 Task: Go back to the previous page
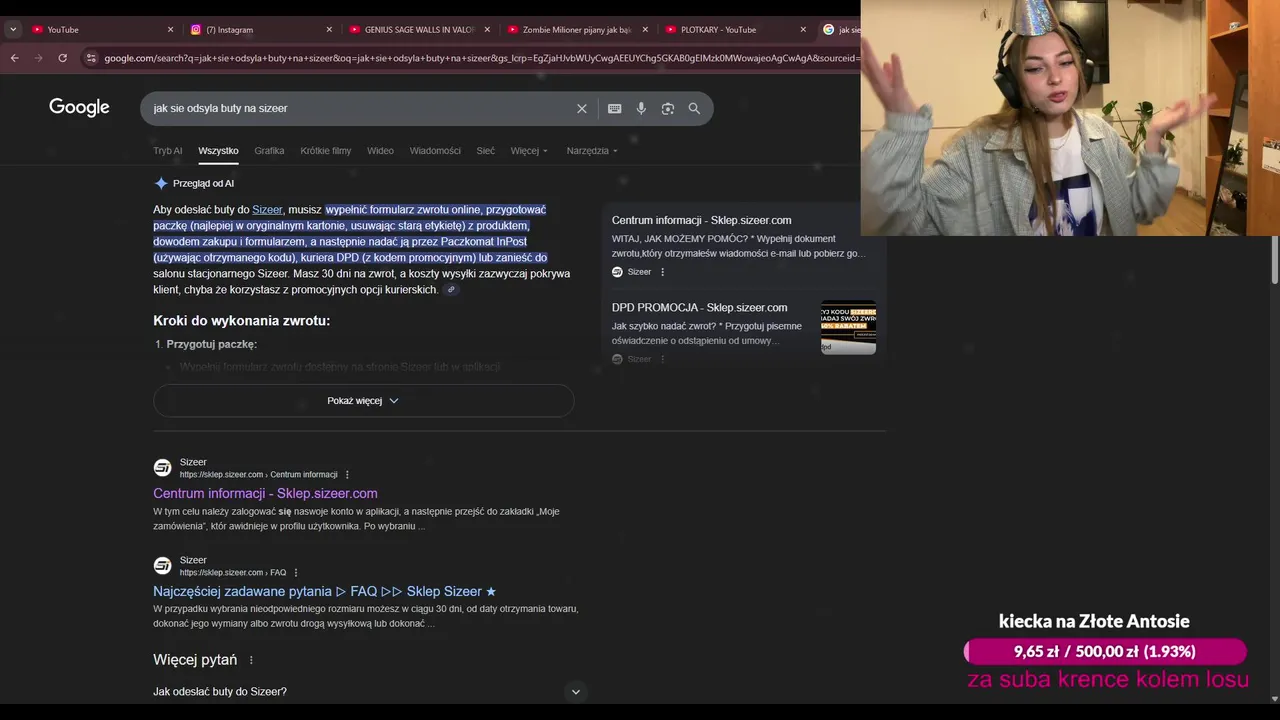[x=14, y=58]
